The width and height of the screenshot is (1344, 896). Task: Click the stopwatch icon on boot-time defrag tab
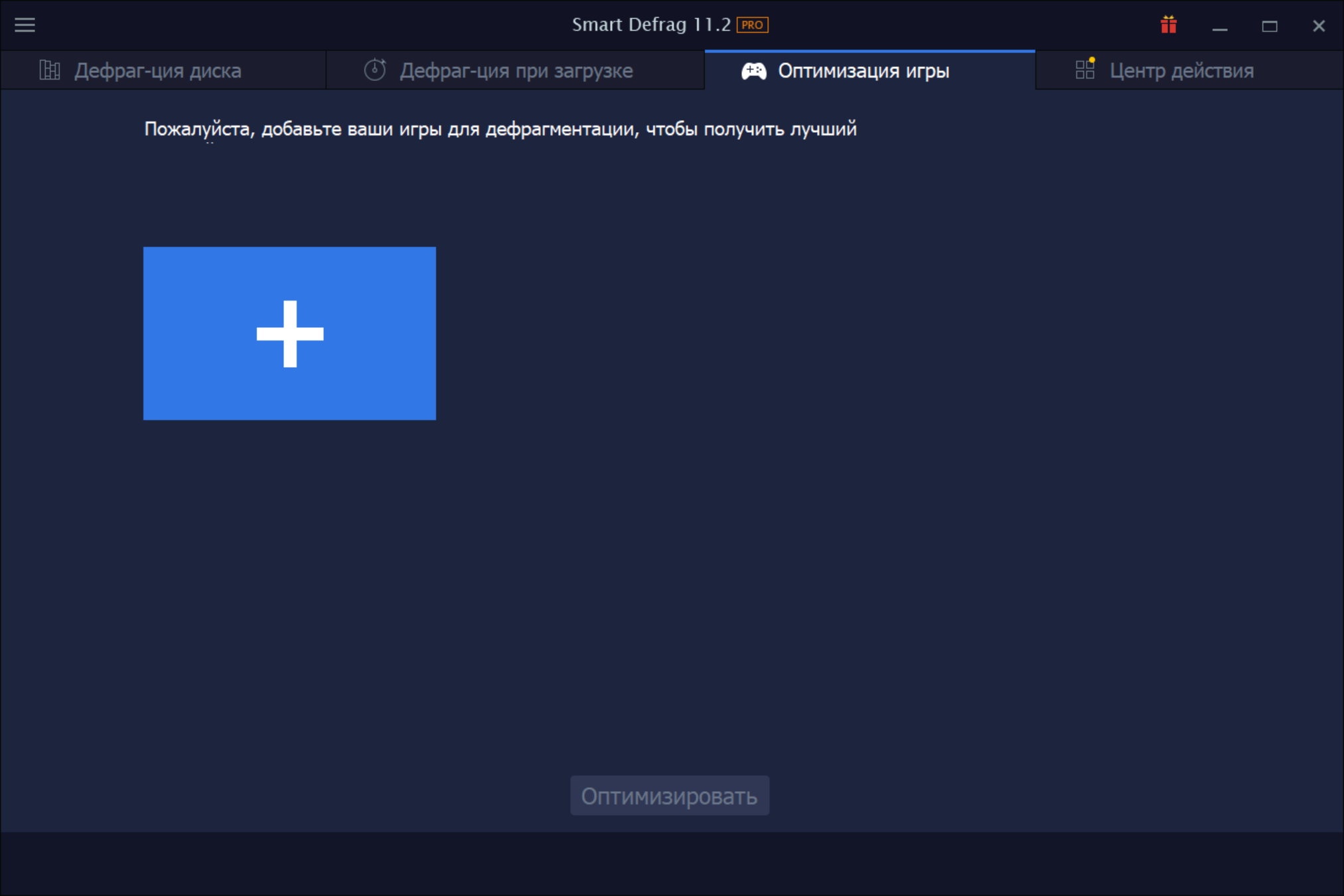(x=375, y=70)
